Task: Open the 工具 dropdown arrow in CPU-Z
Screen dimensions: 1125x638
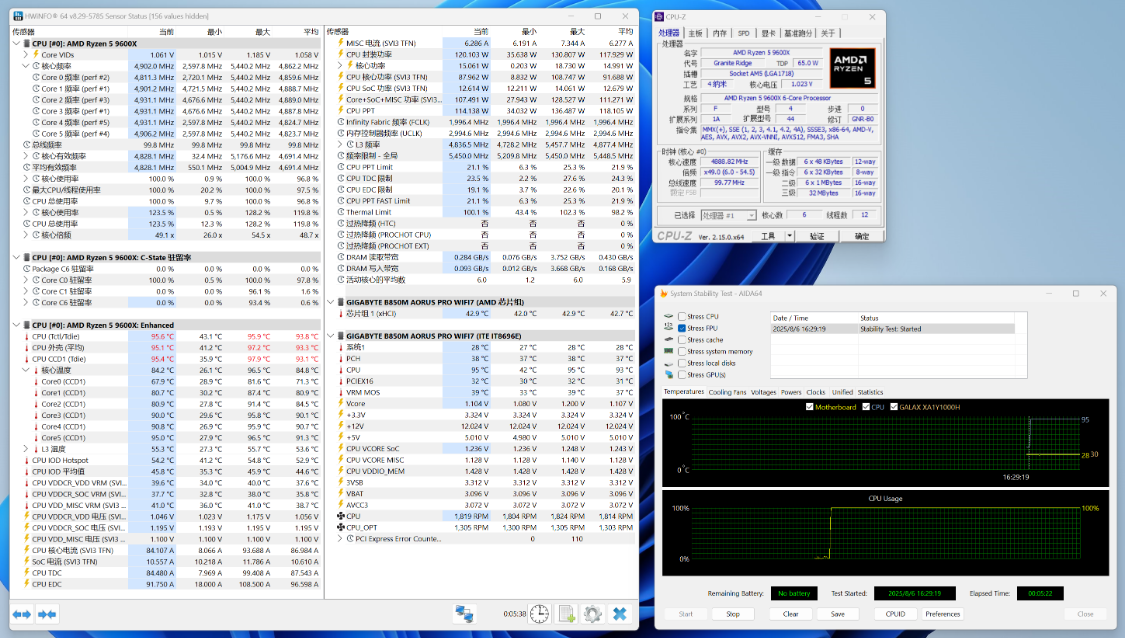Action: click(790, 236)
